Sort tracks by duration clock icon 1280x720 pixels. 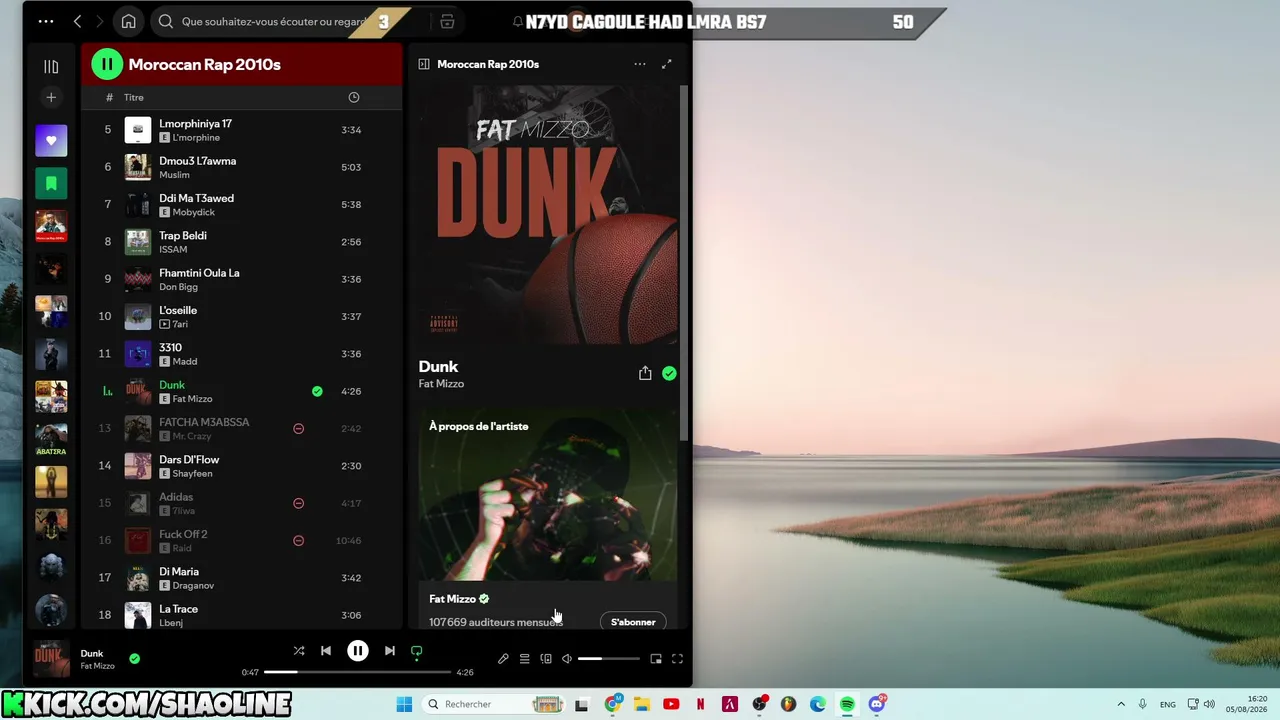tap(353, 97)
